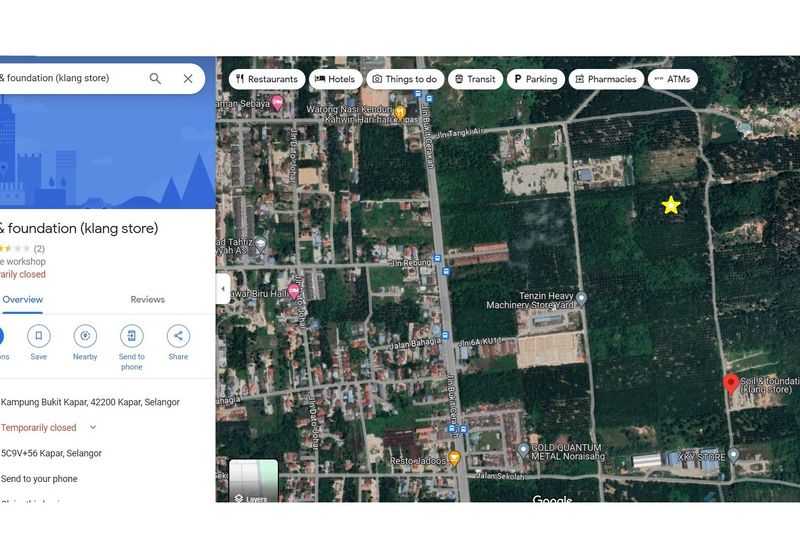The width and height of the screenshot is (800, 552).
Task: Collapse the side panel arrow
Action: click(x=222, y=288)
